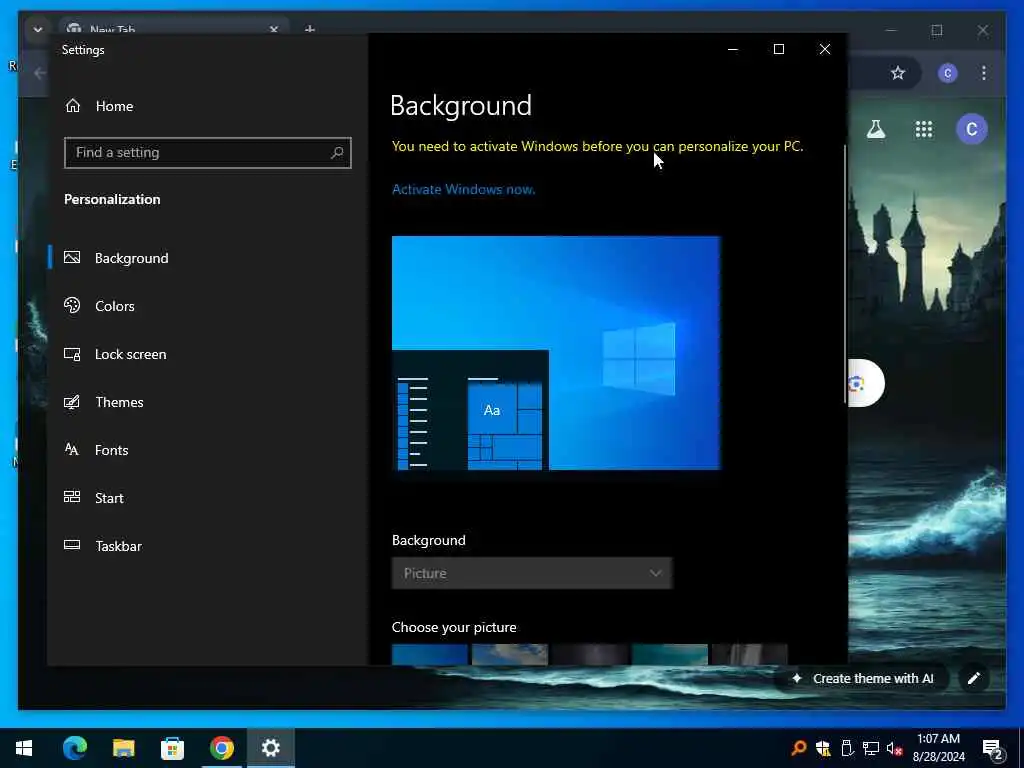
Task: Choose the first blue picture thumbnail
Action: [430, 654]
